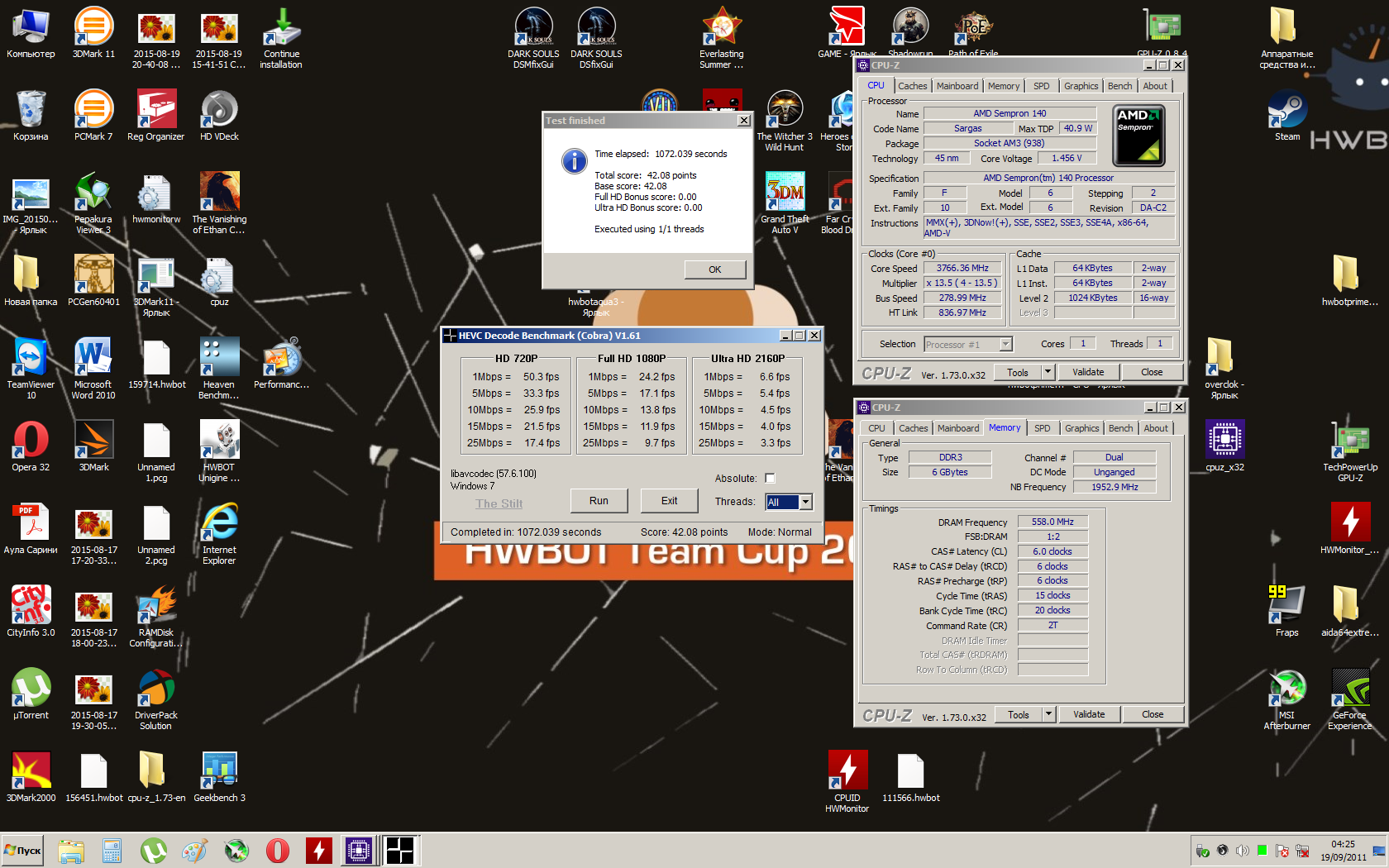This screenshot has width=1389, height=868.
Task: Launch HWBOT Unigine desktop icon
Action: 219,451
